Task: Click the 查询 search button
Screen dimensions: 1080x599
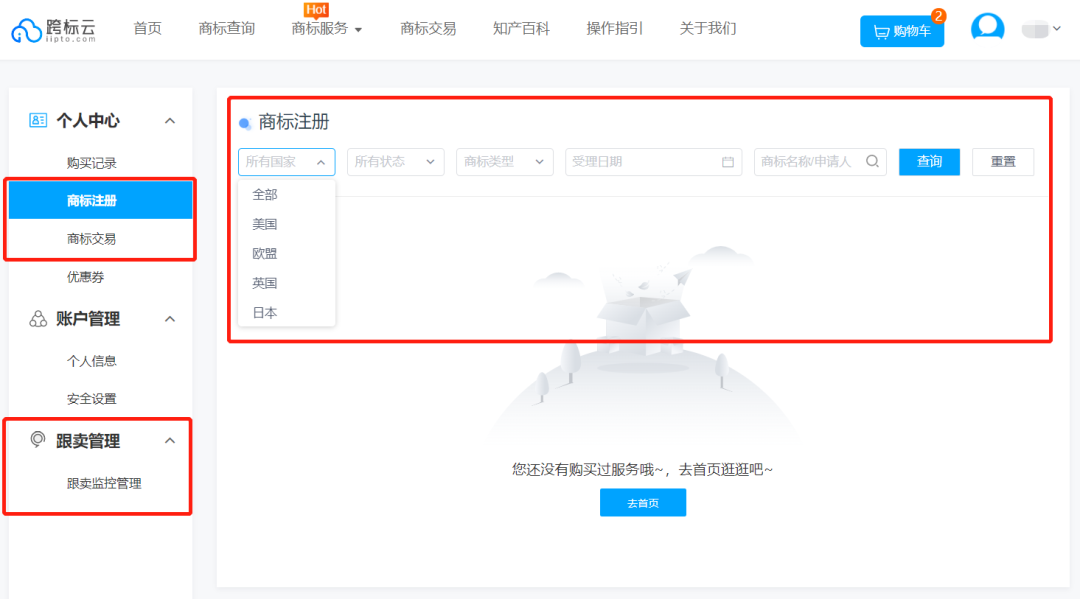Action: click(929, 161)
